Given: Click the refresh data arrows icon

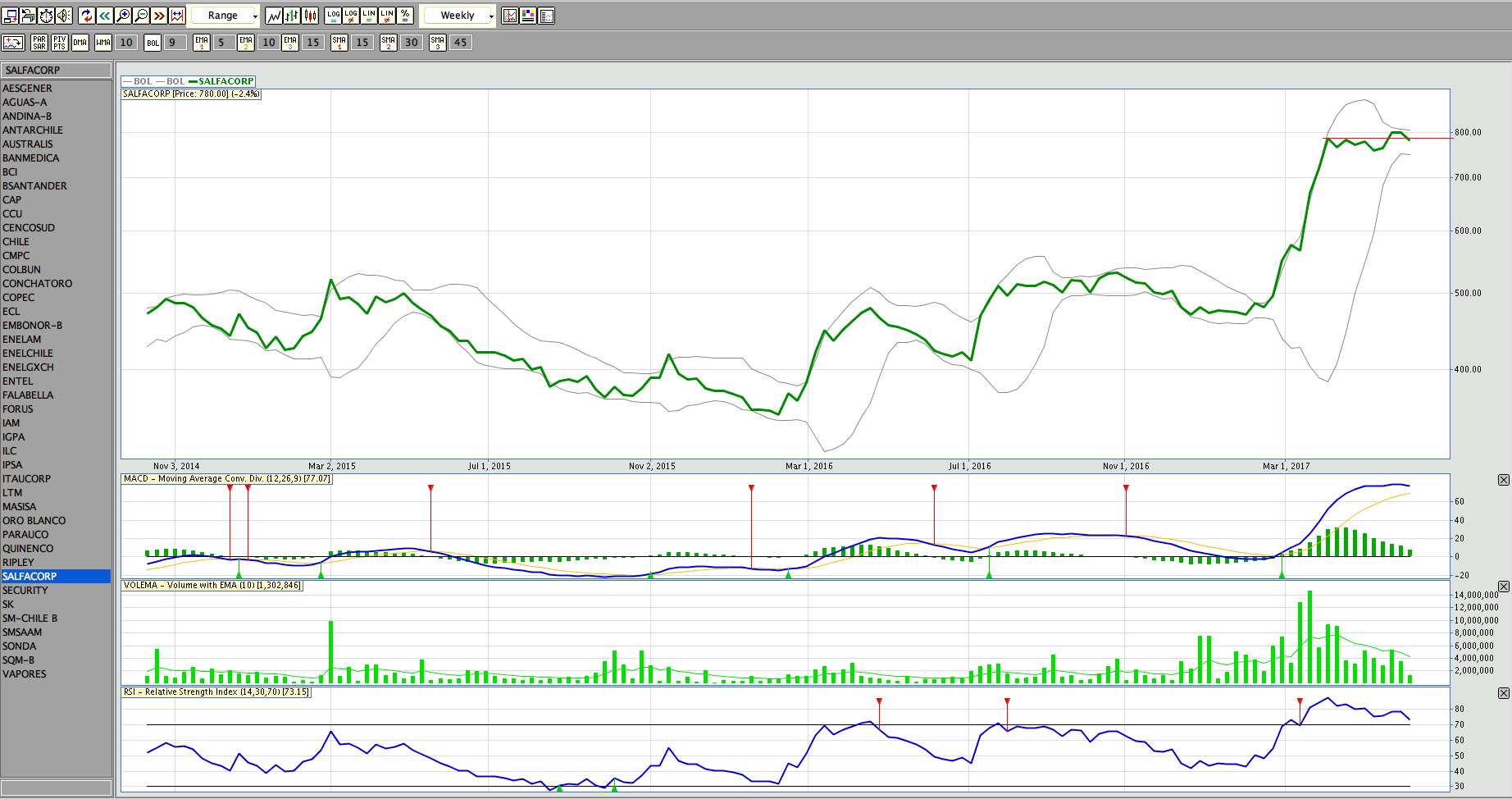Looking at the screenshot, I should 87,16.
